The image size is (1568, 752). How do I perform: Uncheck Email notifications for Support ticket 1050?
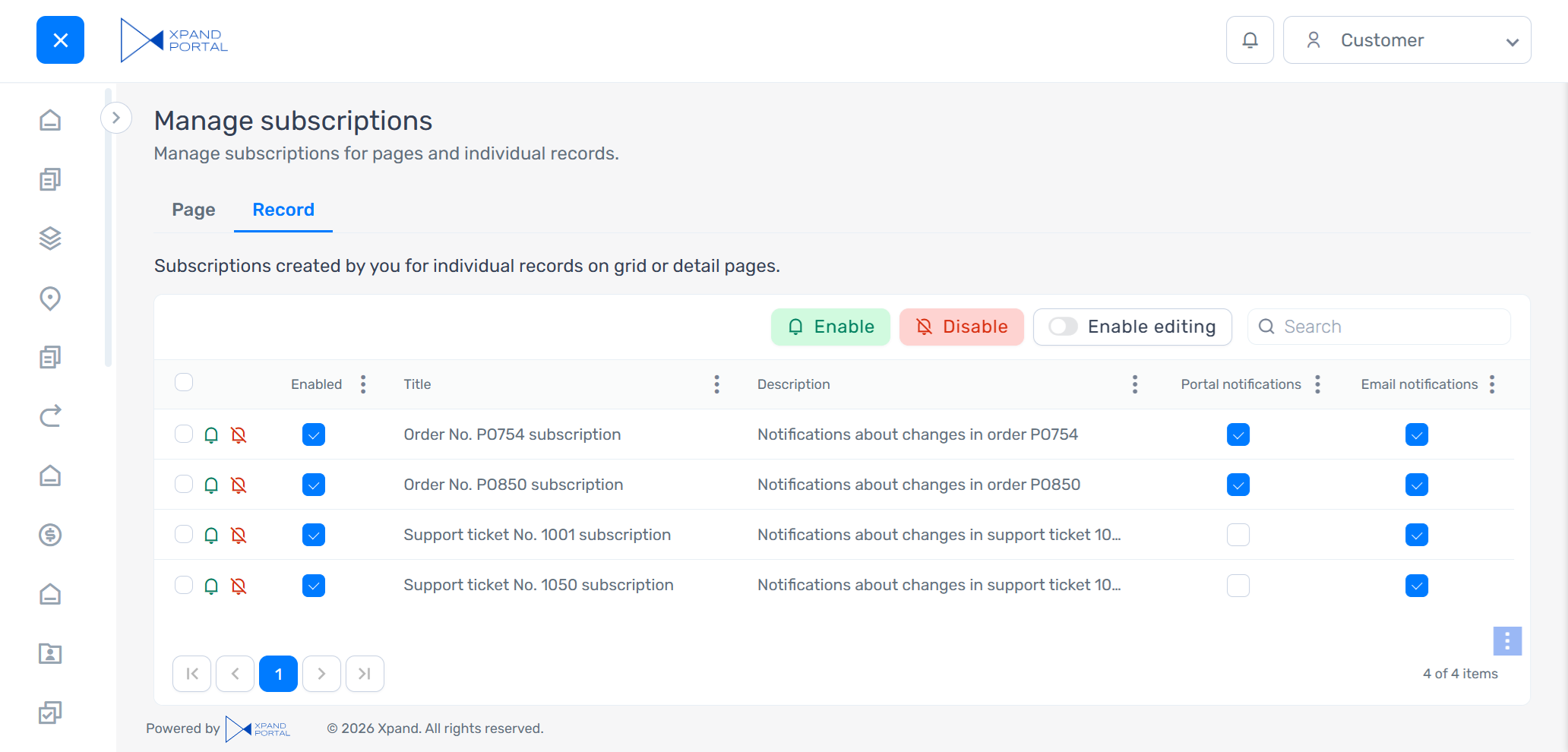[1416, 586]
